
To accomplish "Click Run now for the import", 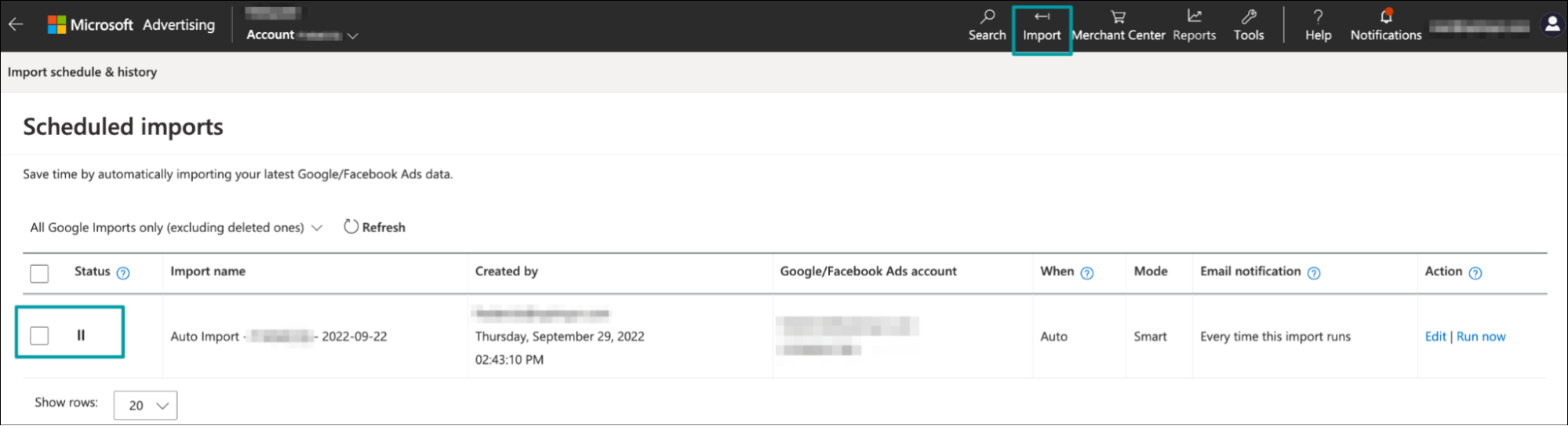I will 1481,337.
